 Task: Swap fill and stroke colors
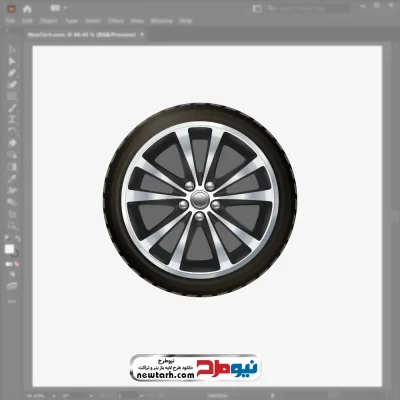17,239
